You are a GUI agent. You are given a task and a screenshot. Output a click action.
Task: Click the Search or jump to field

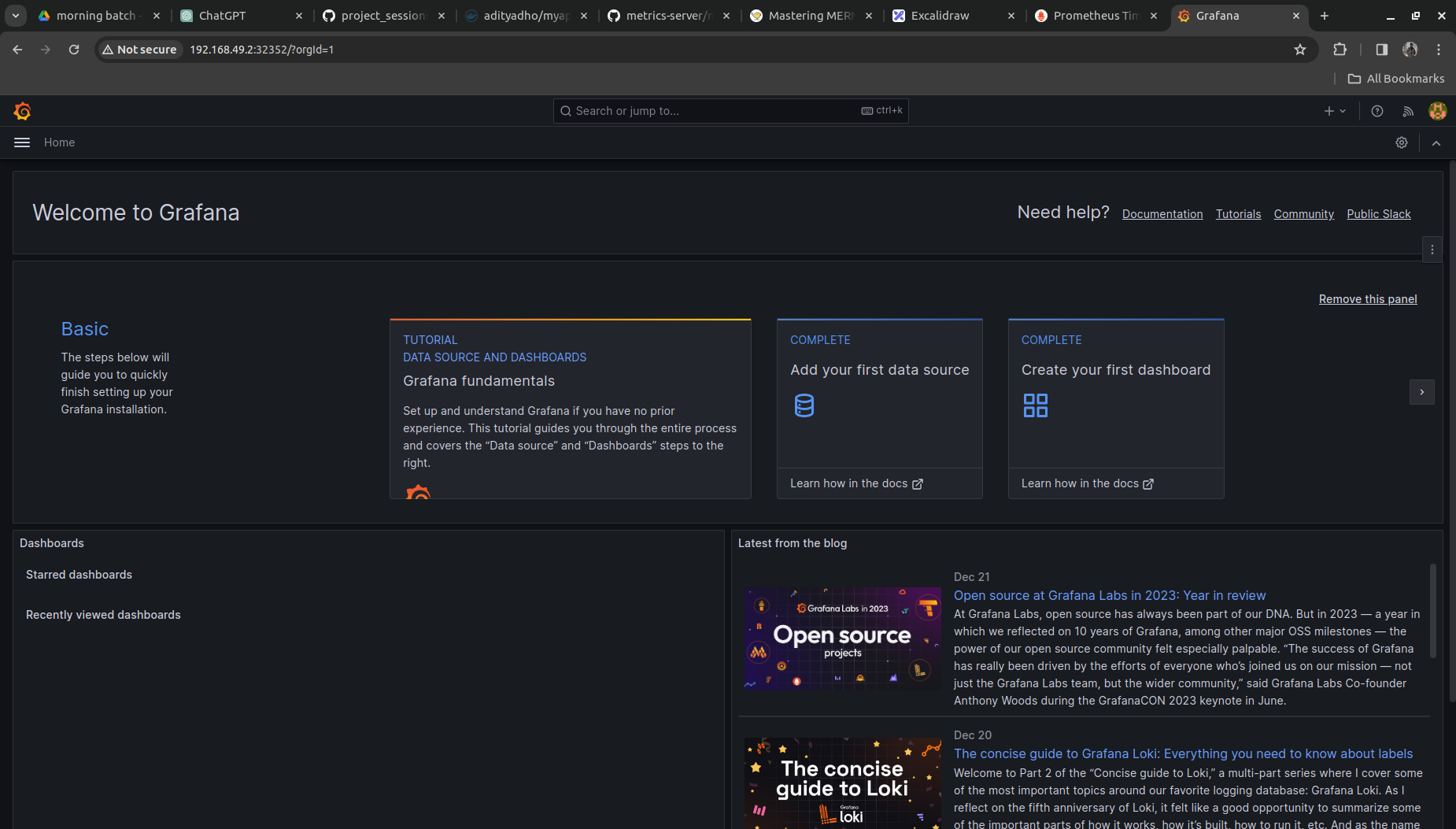[731, 111]
